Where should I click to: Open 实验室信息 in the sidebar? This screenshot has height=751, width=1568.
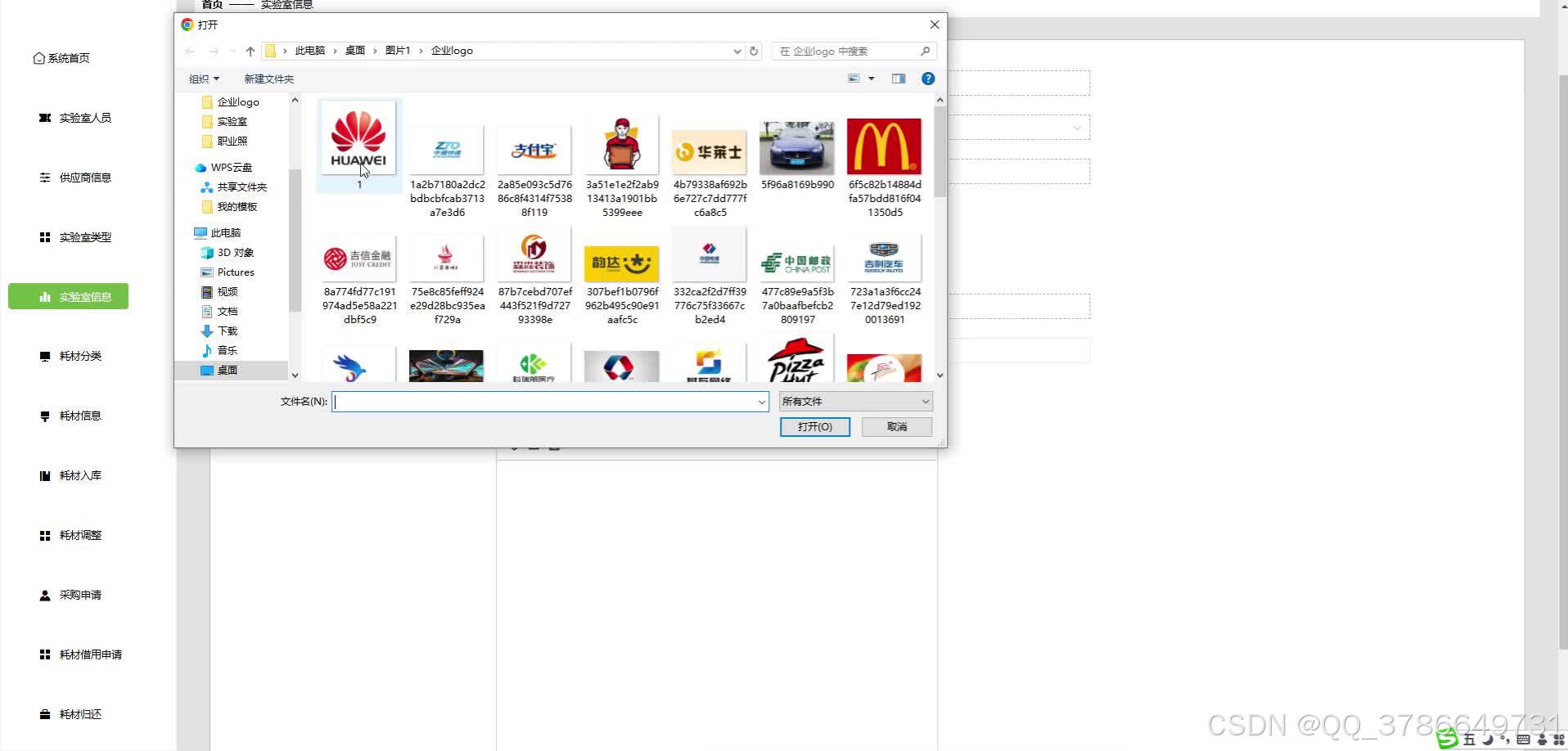69,297
